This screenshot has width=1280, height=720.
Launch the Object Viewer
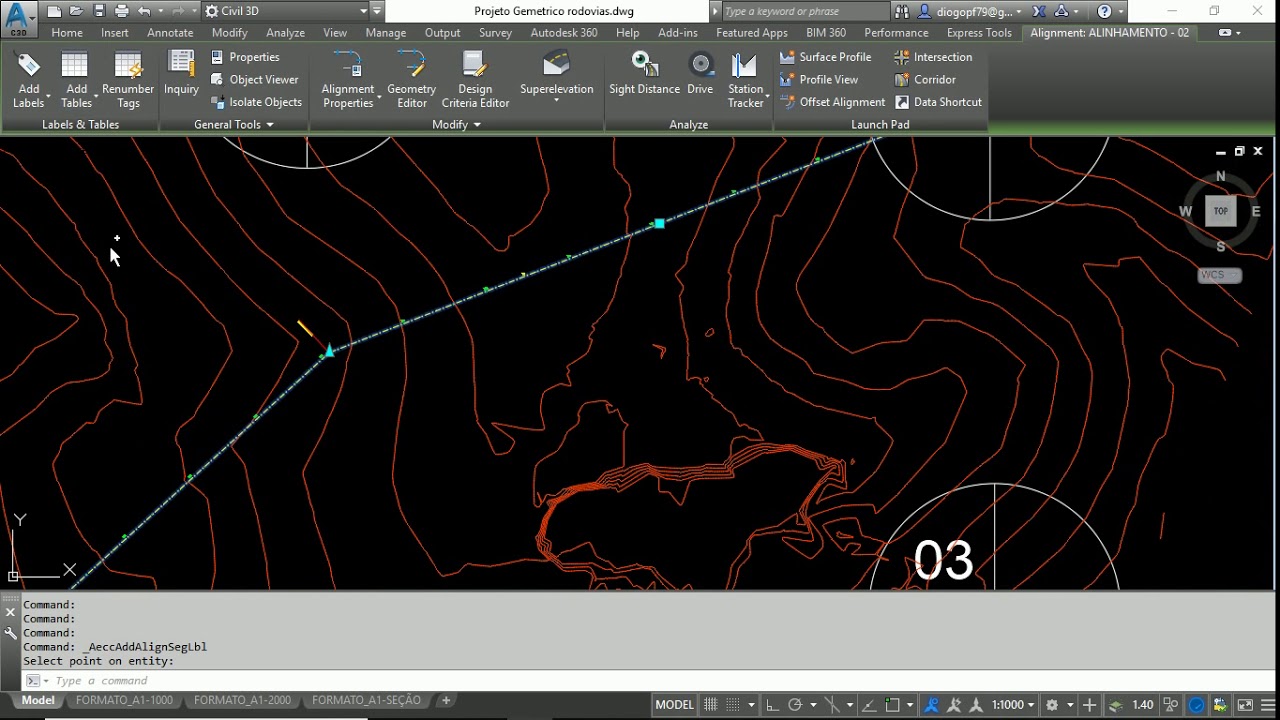(254, 79)
